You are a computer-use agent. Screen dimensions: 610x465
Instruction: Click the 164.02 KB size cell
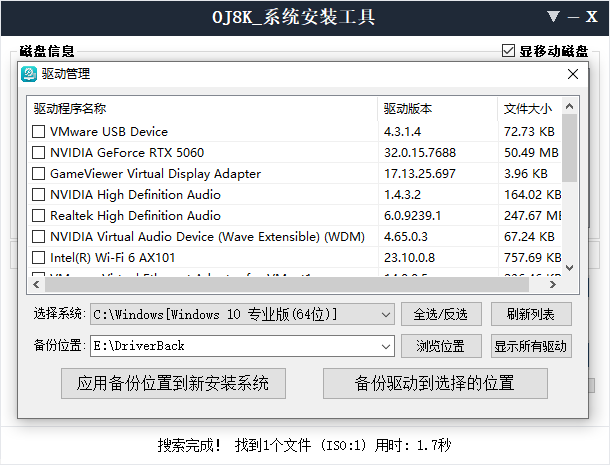[x=533, y=195]
